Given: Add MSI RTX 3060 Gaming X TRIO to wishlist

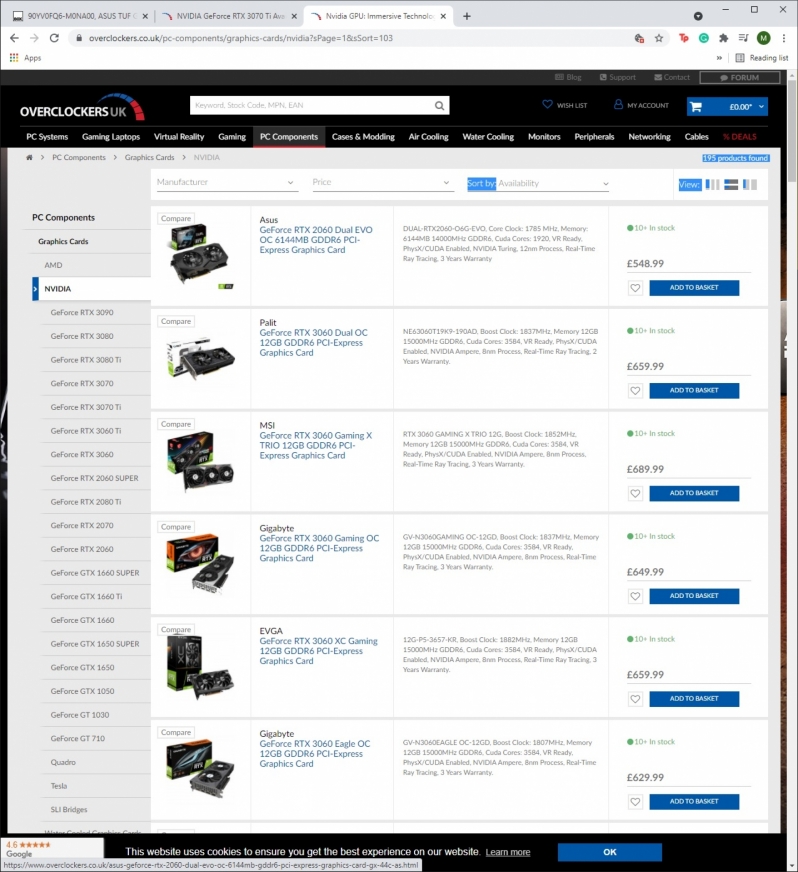Looking at the screenshot, I should [x=635, y=493].
